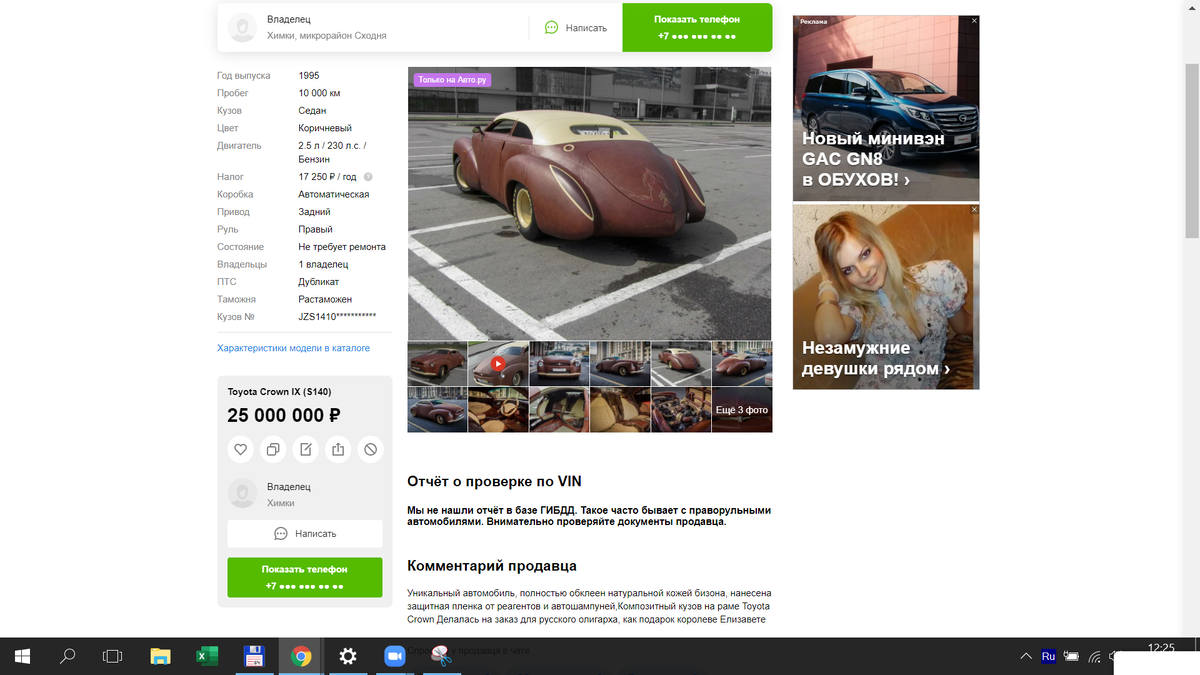This screenshot has height=675, width=1200.
Task: Open Excel from the taskbar
Action: click(x=207, y=656)
